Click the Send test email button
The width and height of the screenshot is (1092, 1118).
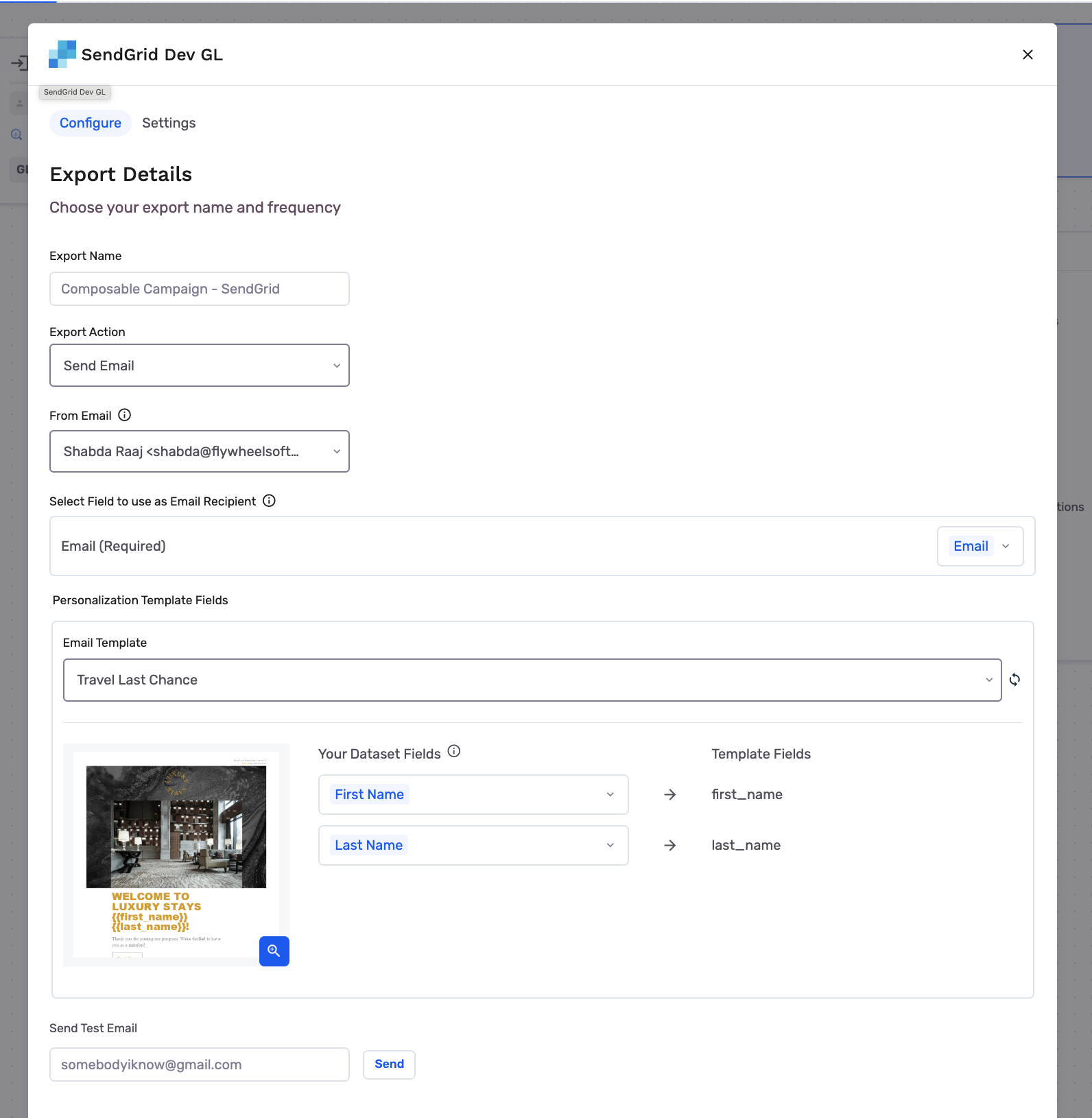389,1065
